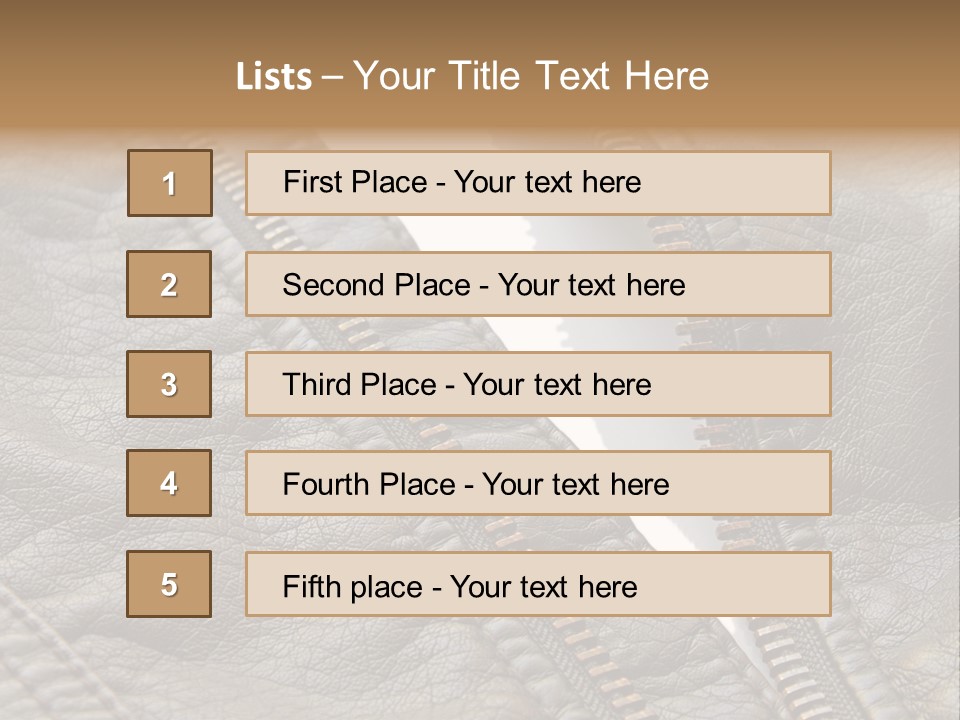Image resolution: width=960 pixels, height=720 pixels.
Task: Select the number 1 box
Action: point(170,183)
